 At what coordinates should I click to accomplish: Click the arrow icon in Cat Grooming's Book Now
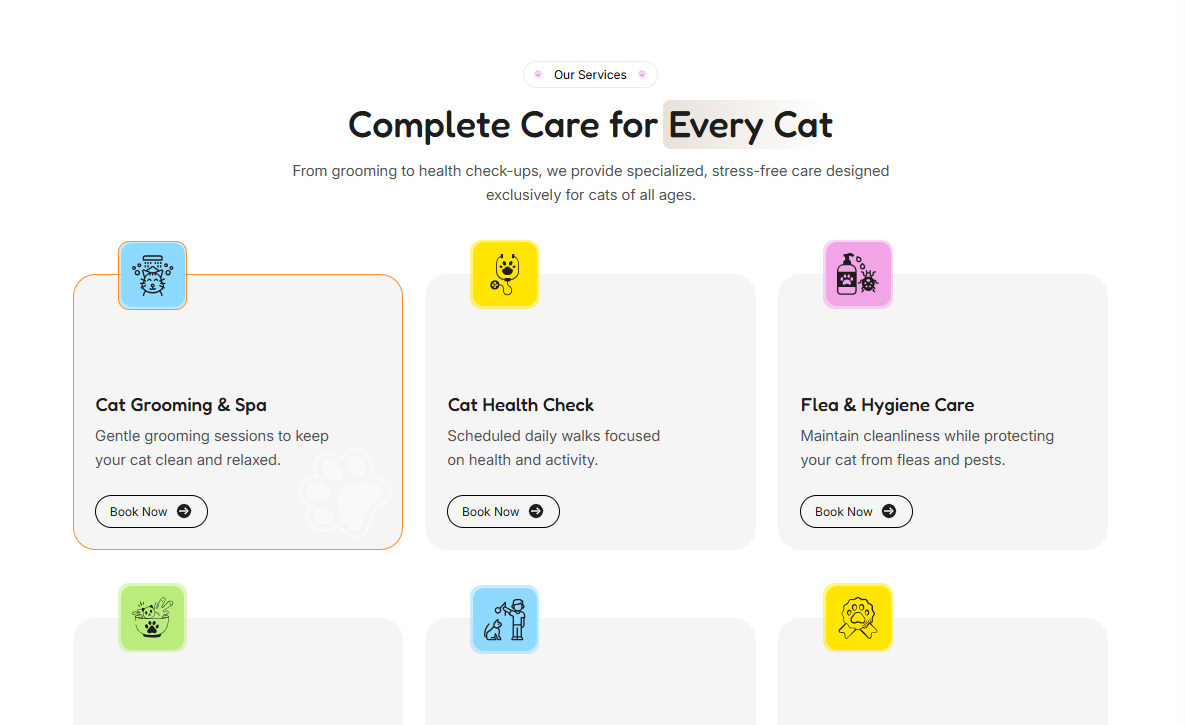(185, 511)
